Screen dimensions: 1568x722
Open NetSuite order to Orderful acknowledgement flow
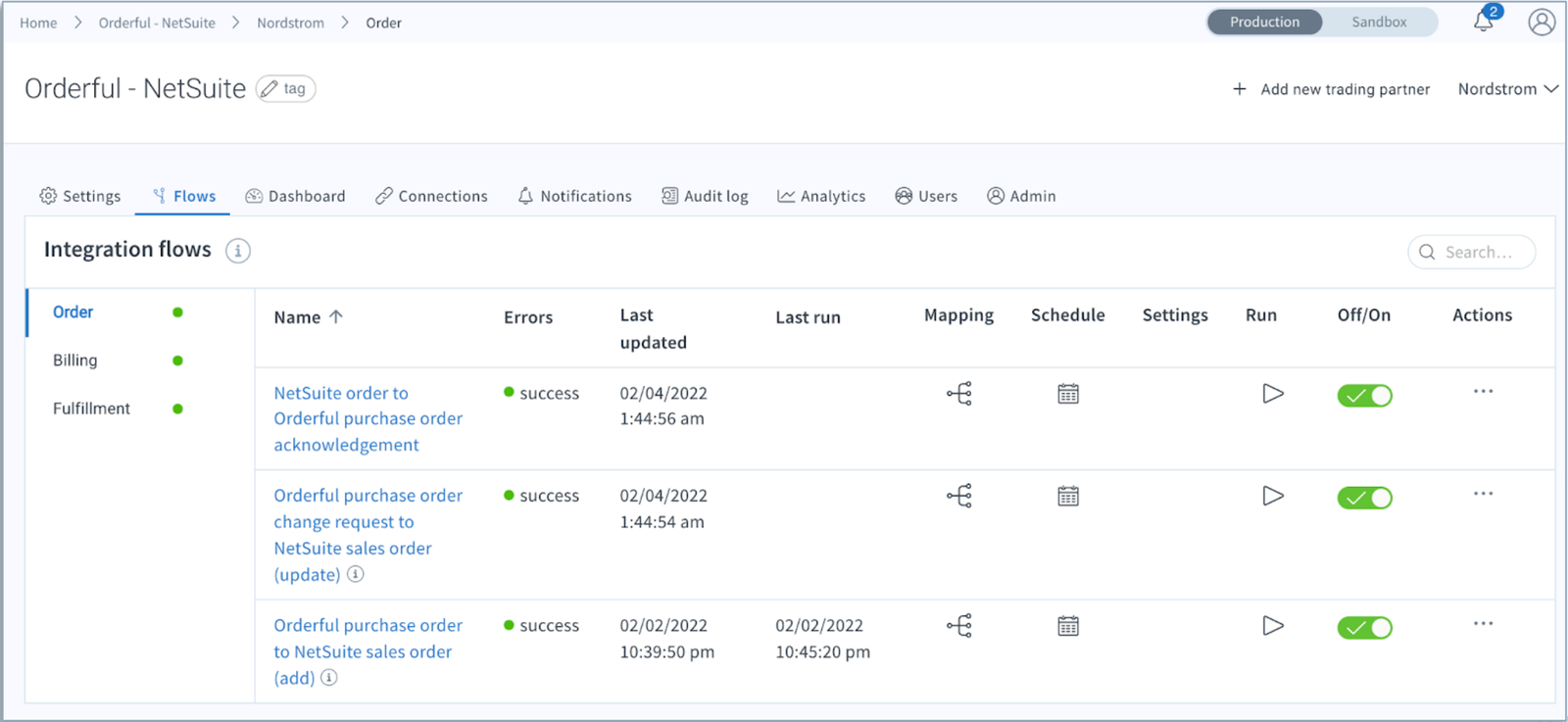[367, 418]
